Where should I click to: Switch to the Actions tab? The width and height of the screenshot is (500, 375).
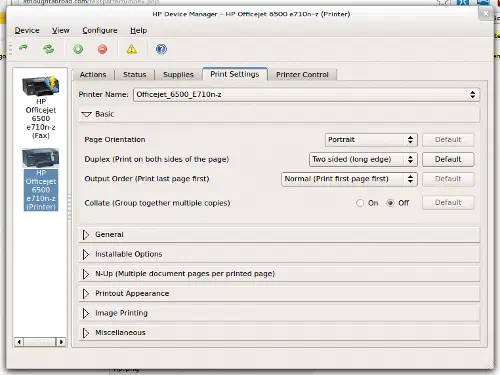tap(93, 74)
